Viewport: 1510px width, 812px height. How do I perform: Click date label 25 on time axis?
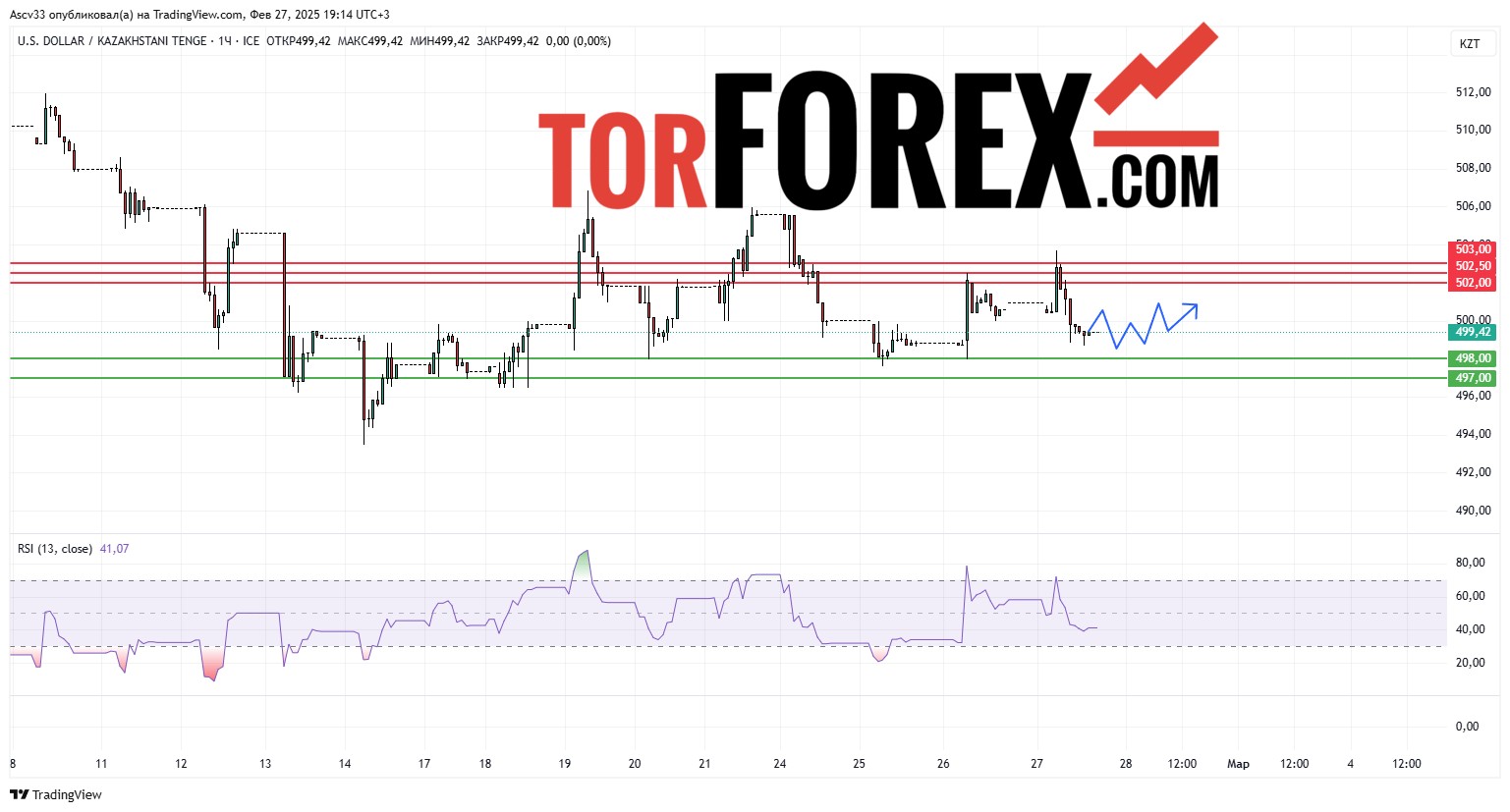click(860, 764)
